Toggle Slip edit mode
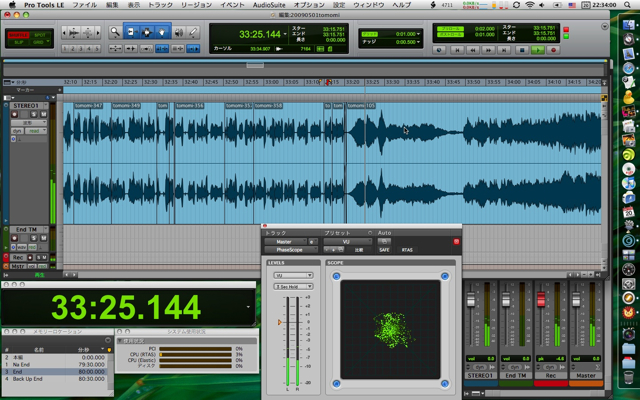The height and width of the screenshot is (400, 640). click(19, 42)
